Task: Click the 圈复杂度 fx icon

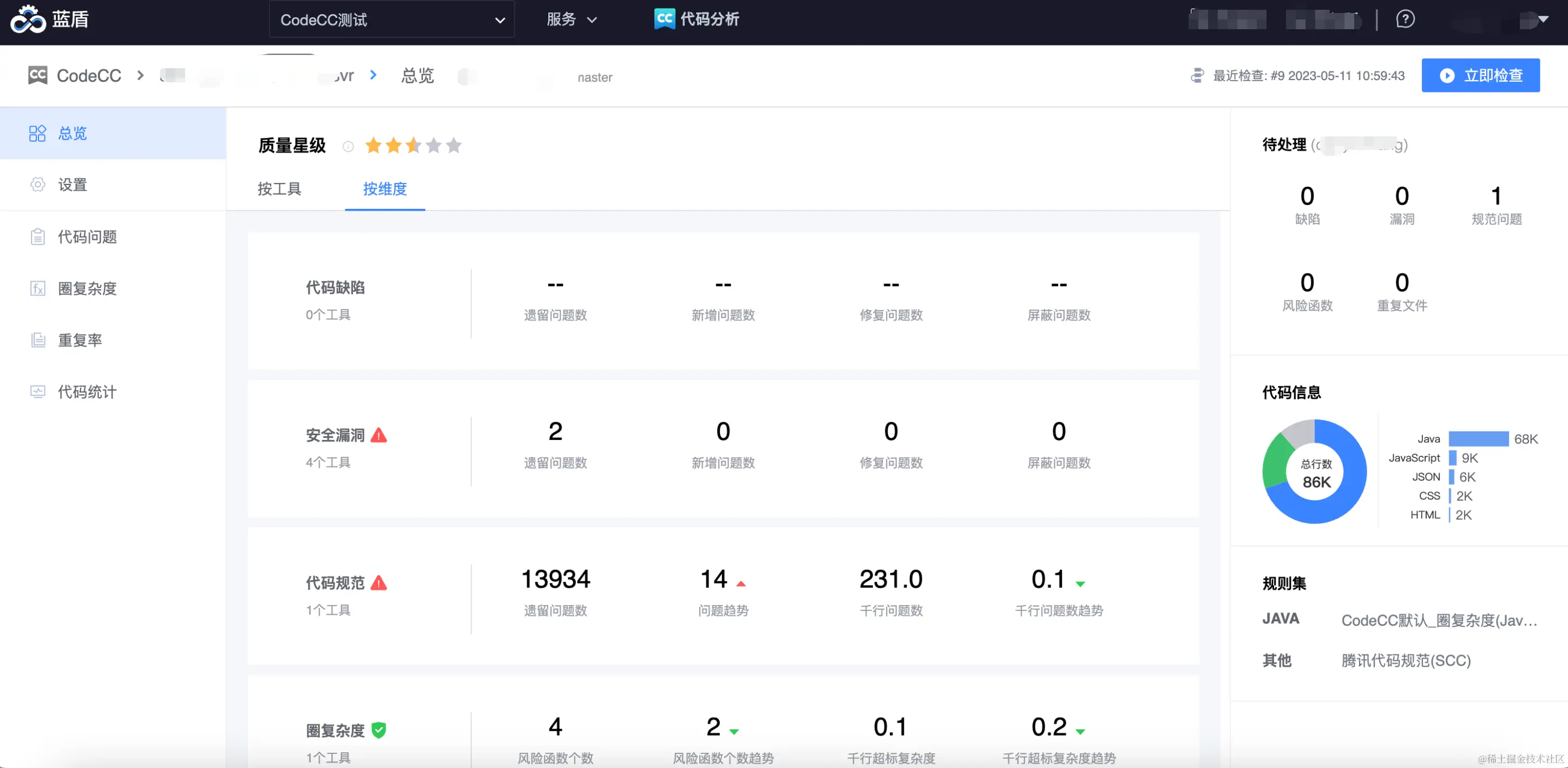Action: tap(37, 288)
